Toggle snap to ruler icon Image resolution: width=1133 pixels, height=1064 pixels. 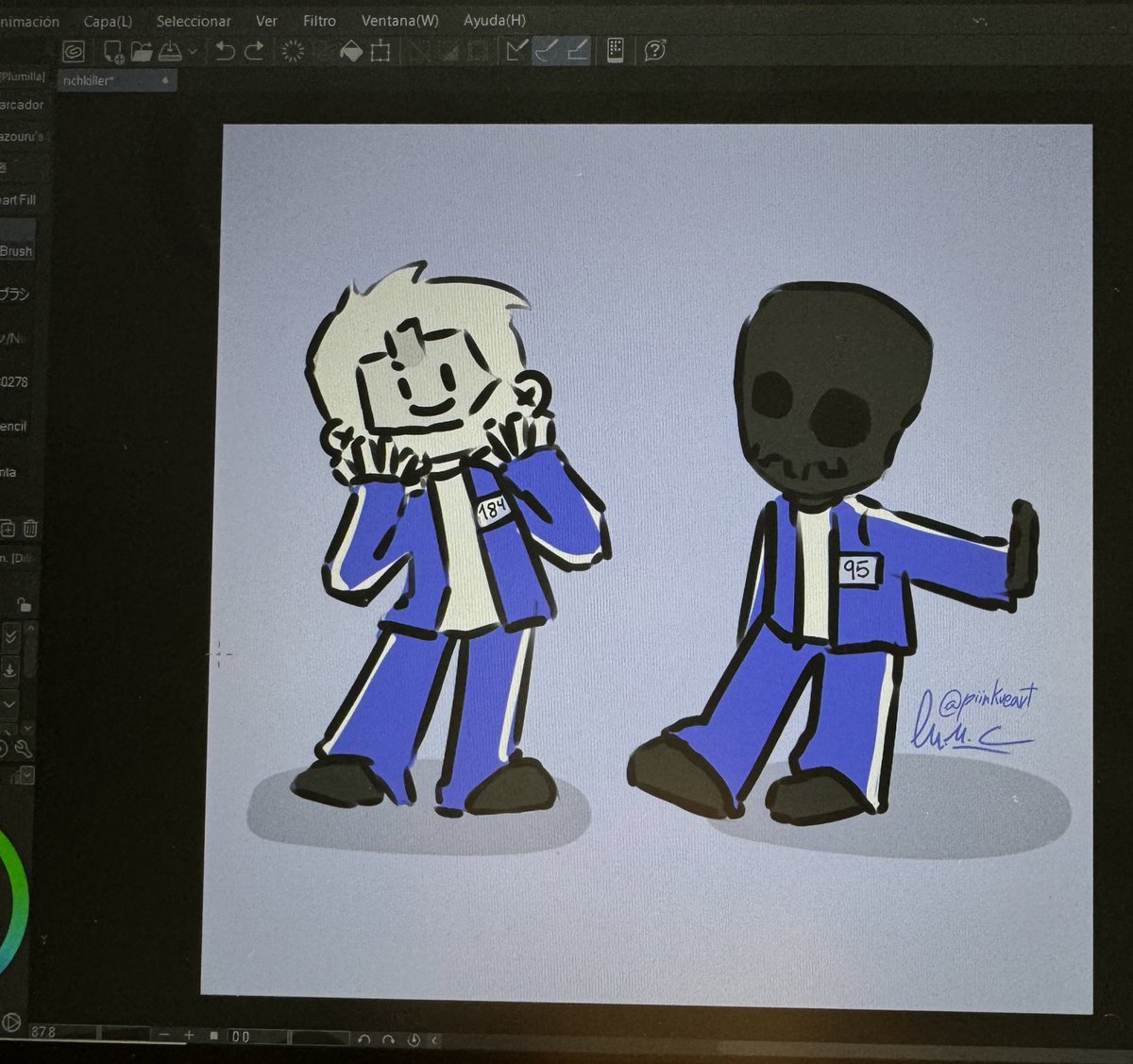pos(516,50)
